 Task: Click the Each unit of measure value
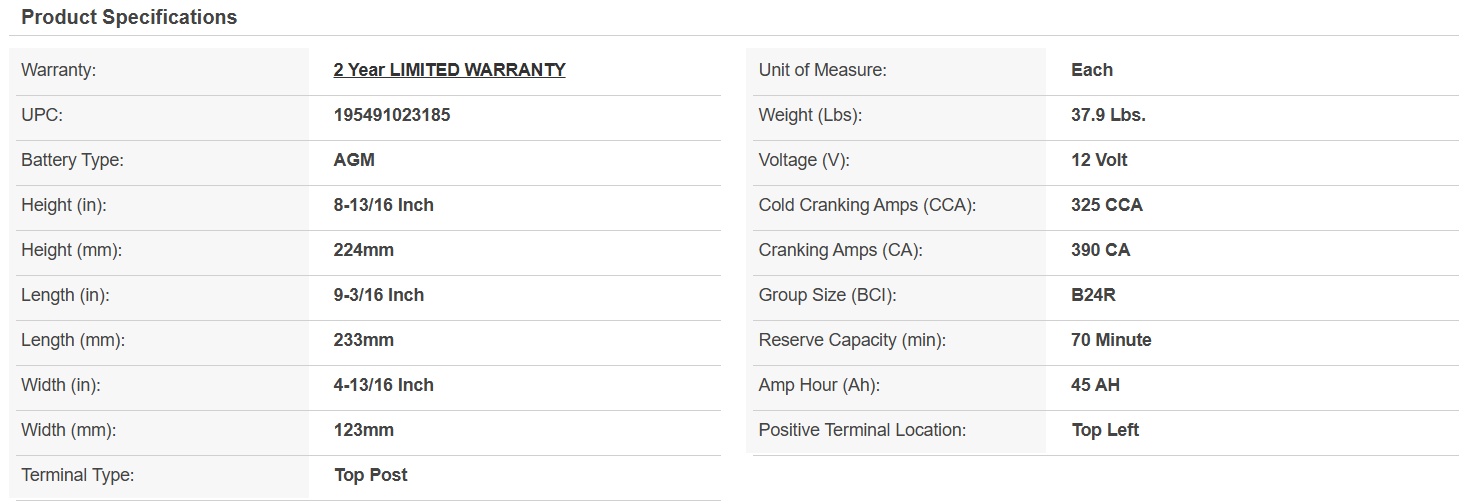pyautogui.click(x=1091, y=70)
